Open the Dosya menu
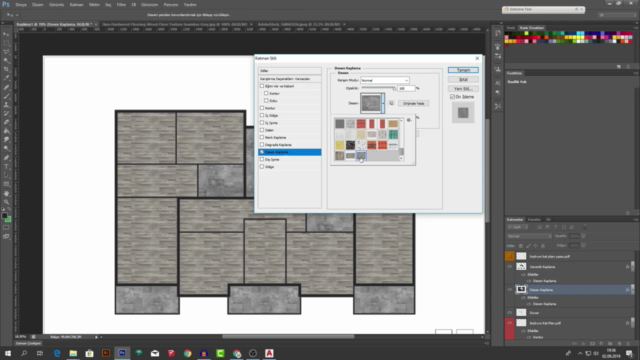This screenshot has height=360, width=640. tap(21, 4)
